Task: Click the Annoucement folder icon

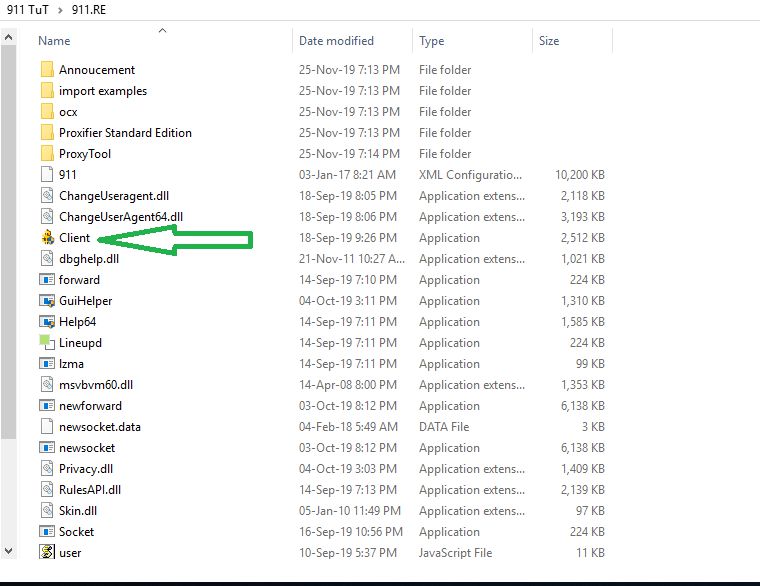Action: [x=47, y=70]
